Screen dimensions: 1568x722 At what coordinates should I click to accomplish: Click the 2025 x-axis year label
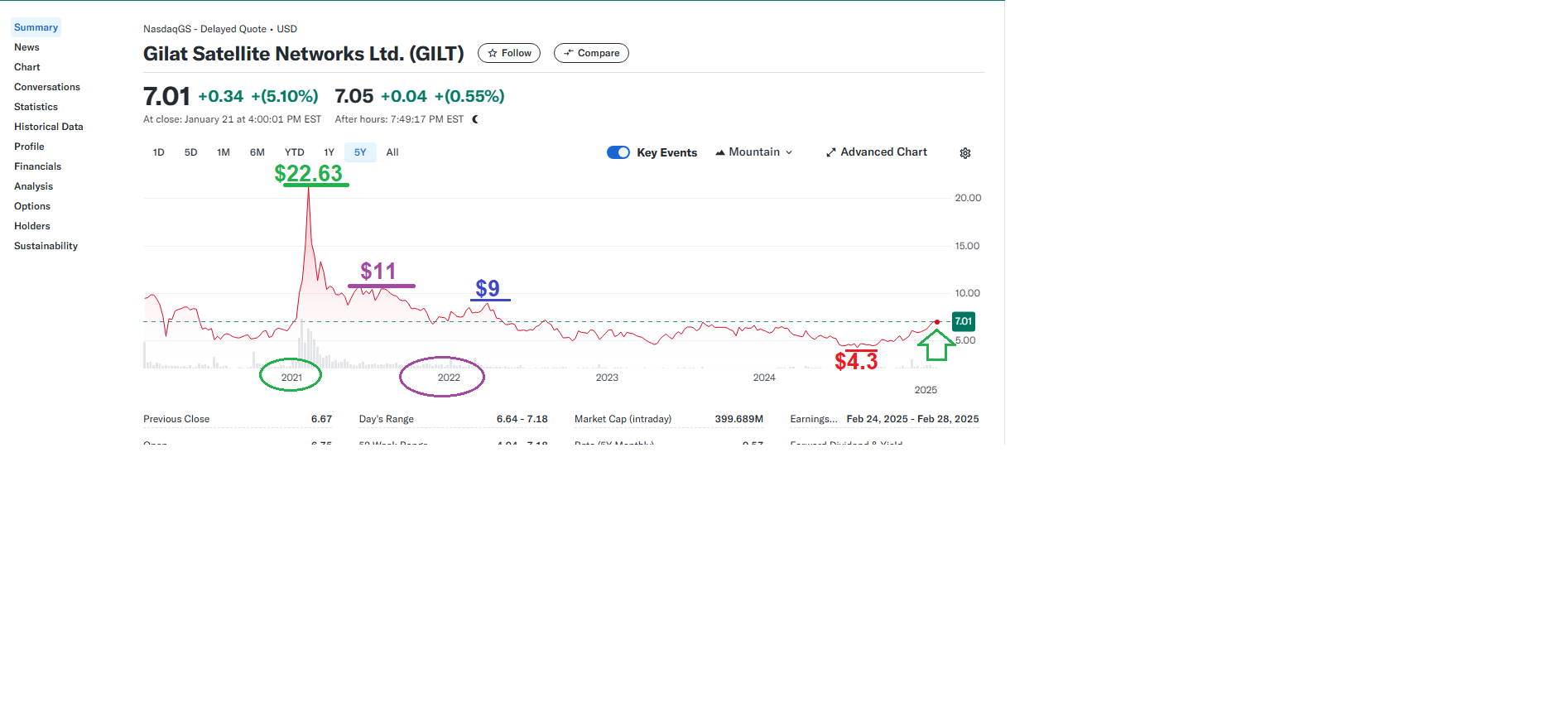926,390
